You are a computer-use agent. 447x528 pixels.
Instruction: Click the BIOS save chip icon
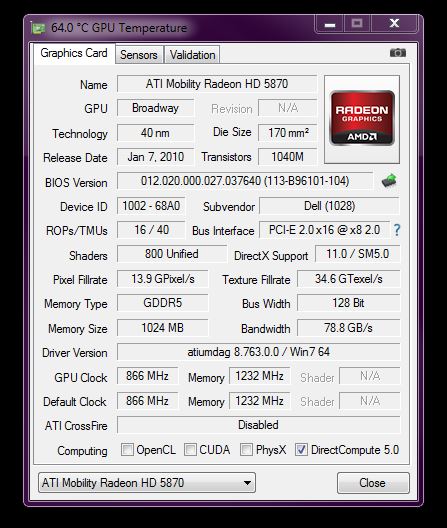(x=389, y=180)
